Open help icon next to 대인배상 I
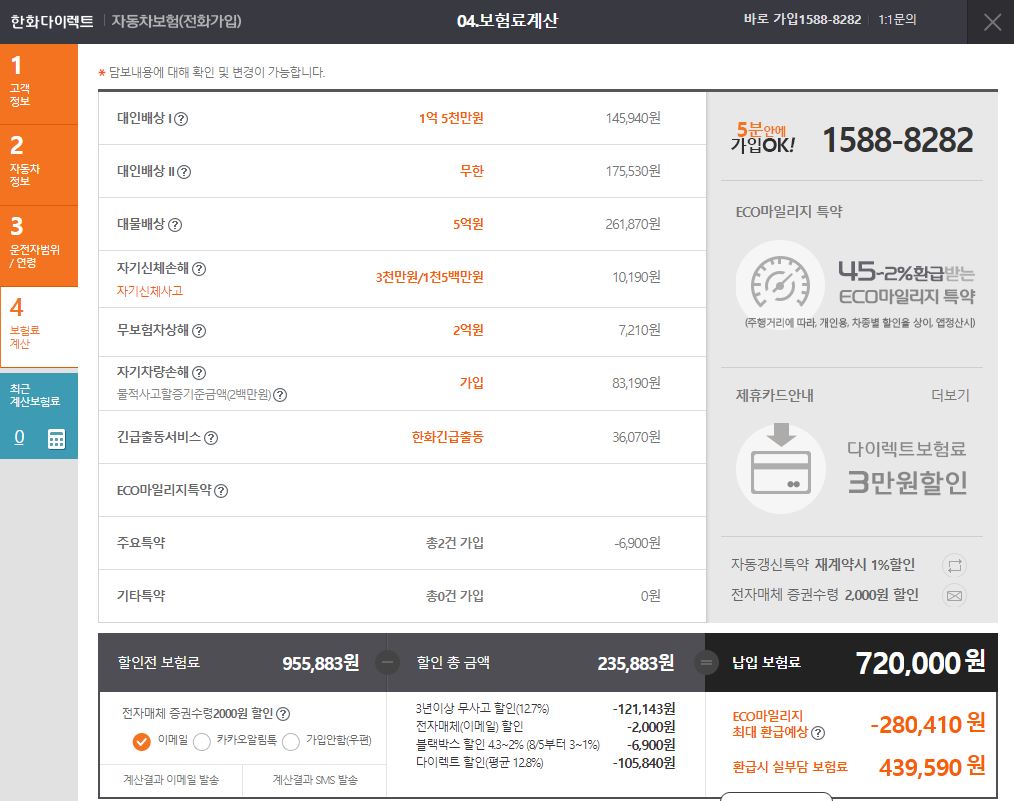This screenshot has width=1014, height=801. (x=181, y=119)
